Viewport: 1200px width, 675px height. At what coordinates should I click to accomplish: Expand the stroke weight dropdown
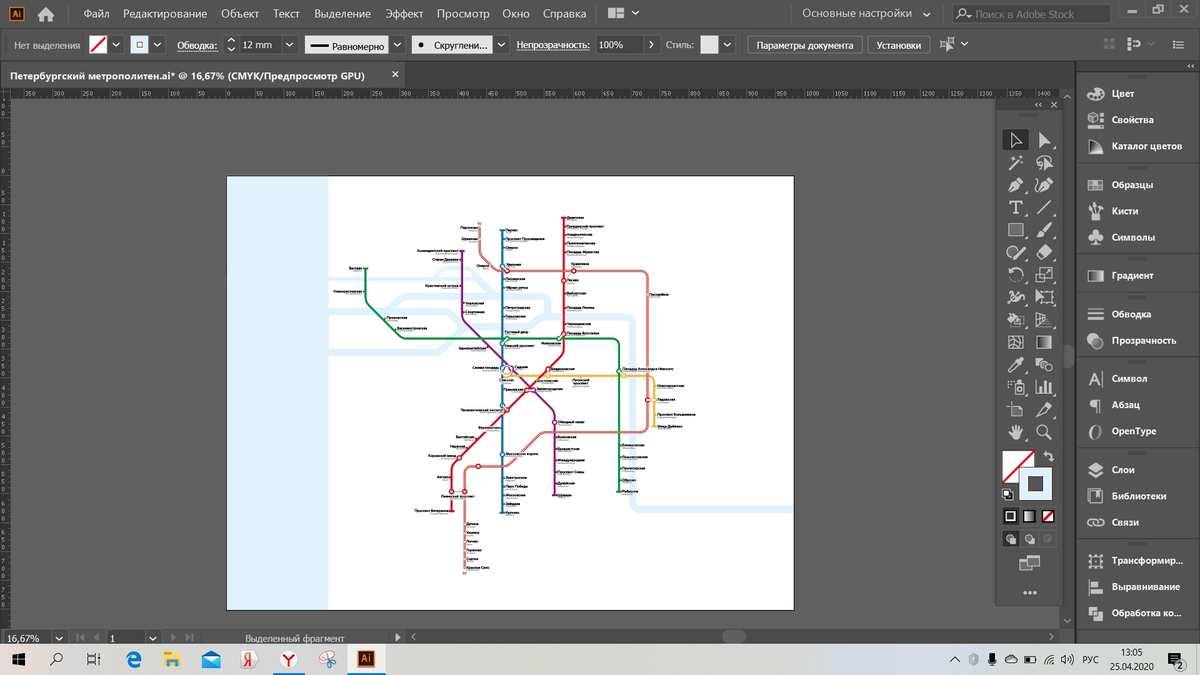[x=289, y=45]
